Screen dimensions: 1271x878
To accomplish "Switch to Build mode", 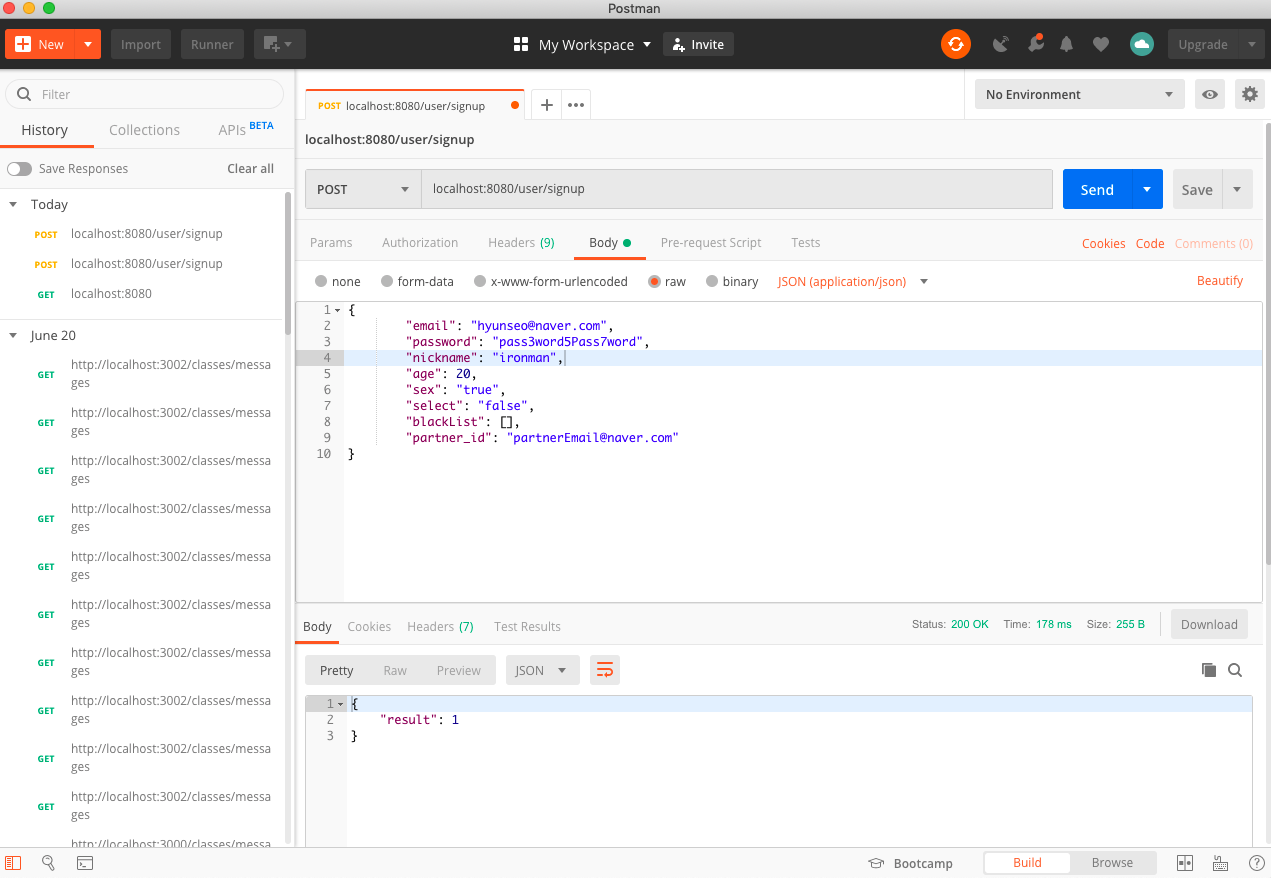I will (1027, 862).
